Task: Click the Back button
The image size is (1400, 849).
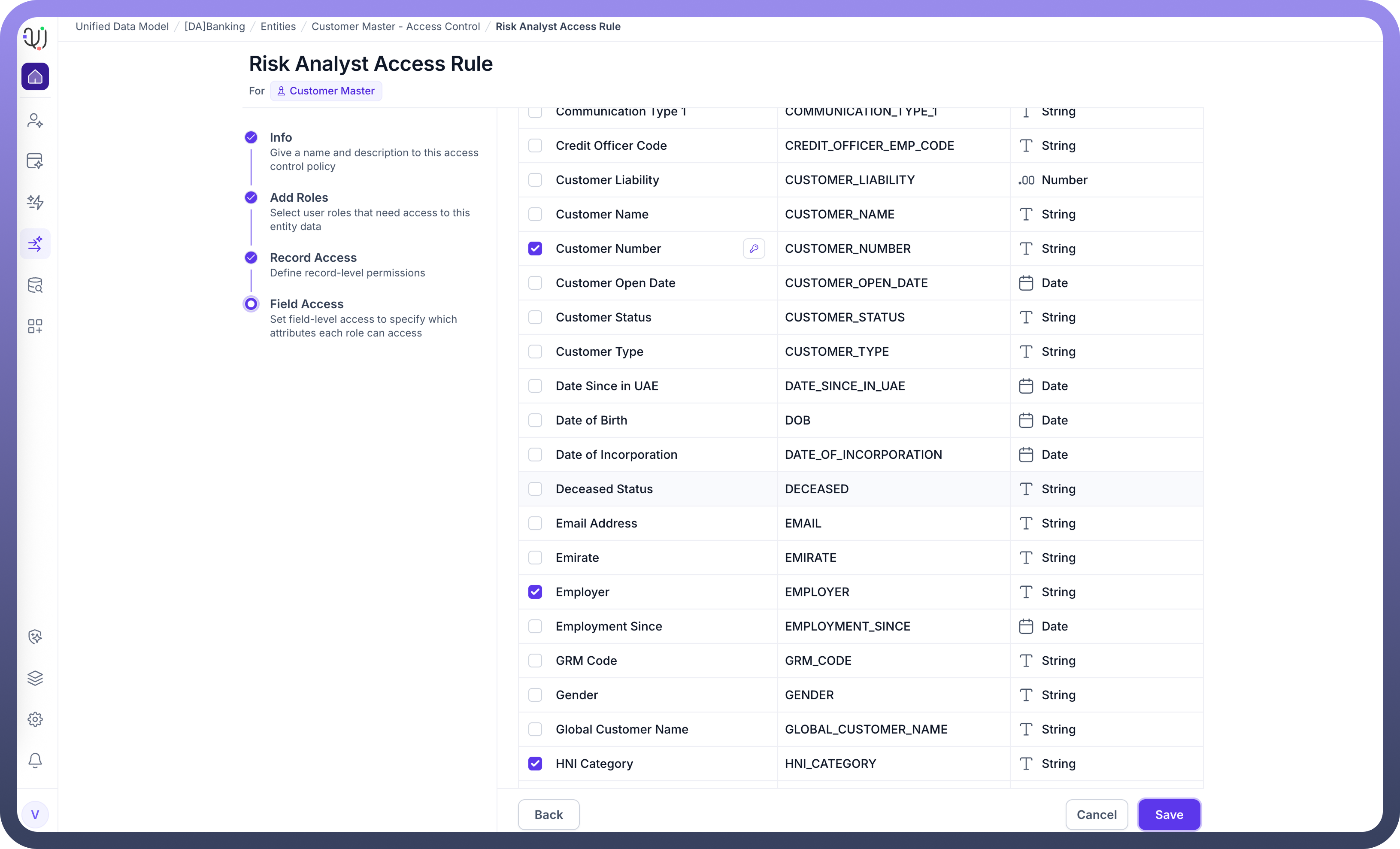Action: point(548,814)
